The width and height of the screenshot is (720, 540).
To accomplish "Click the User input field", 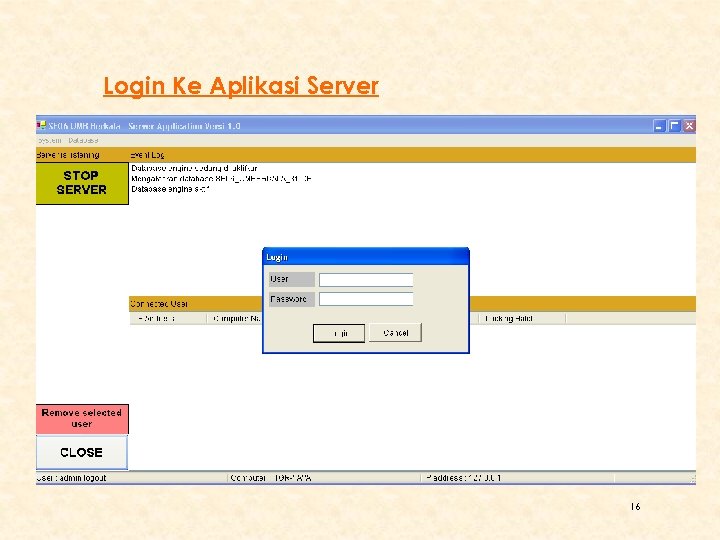I will coord(366,280).
